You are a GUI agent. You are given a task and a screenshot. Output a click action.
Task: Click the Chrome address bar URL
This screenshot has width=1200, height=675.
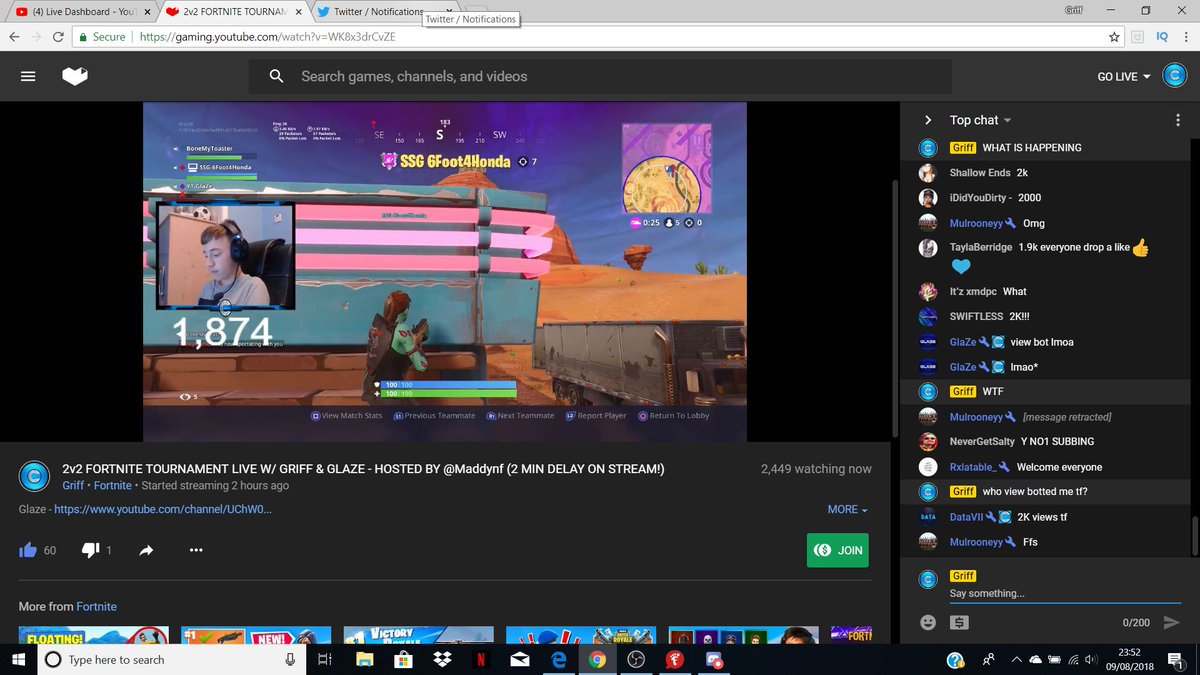(x=267, y=37)
